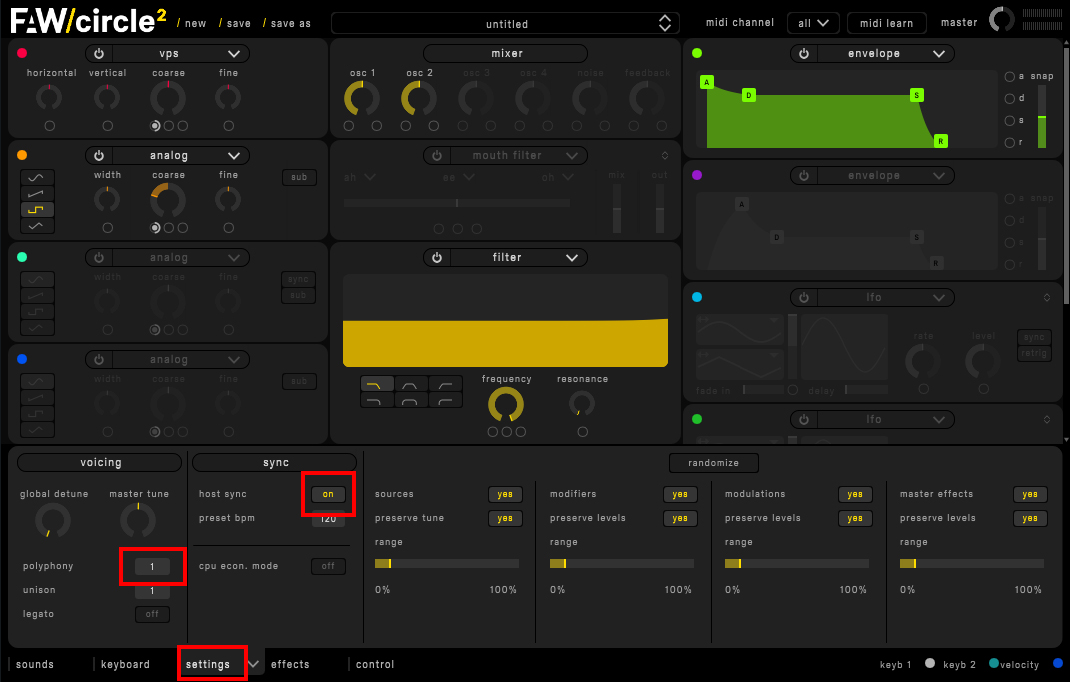Viewport: 1070px width, 682px height.
Task: Click the A node on the green envelope
Action: pyautogui.click(x=707, y=82)
